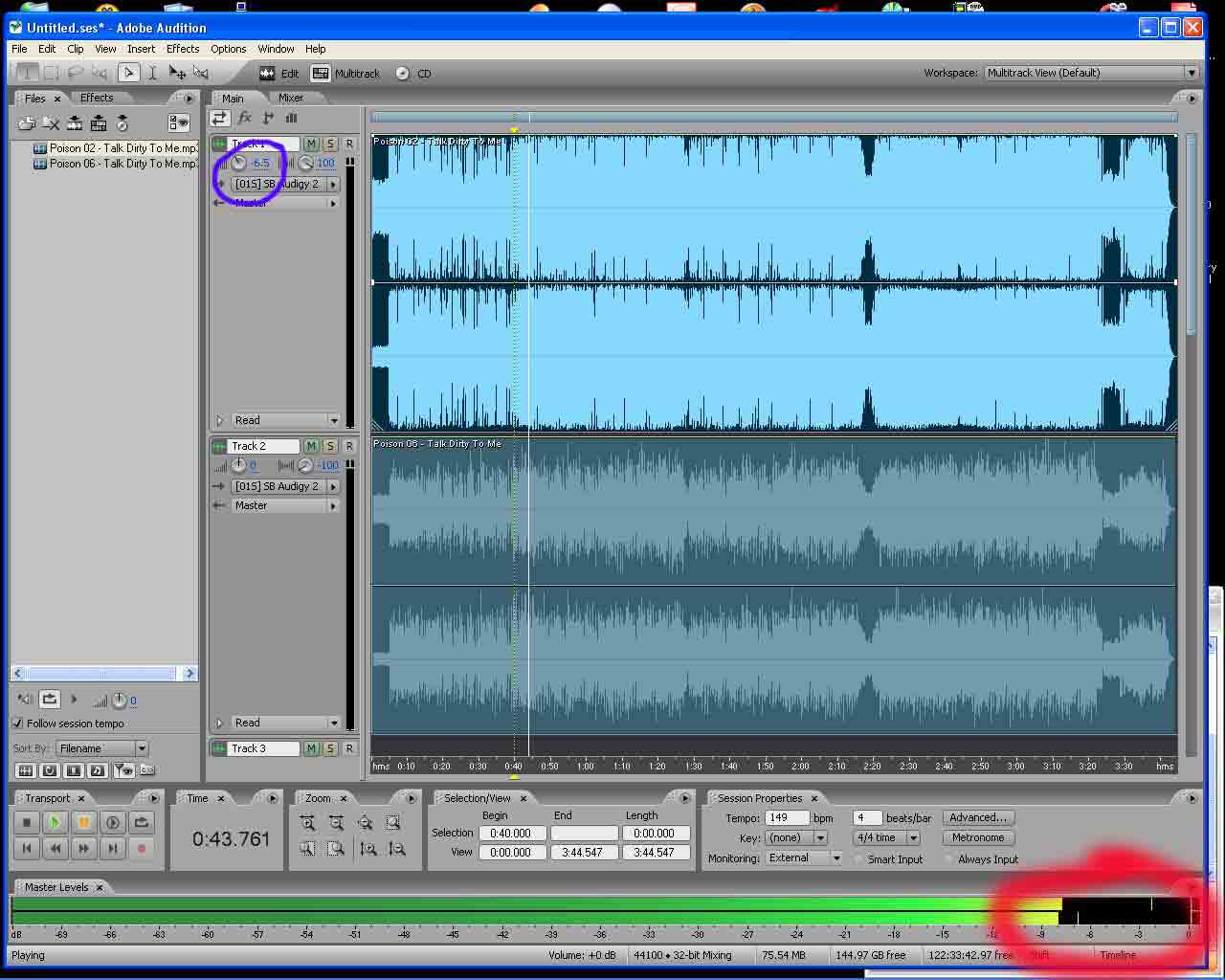The width and height of the screenshot is (1225, 980).
Task: Open Track 2 input SB Audigy 2 menu
Action: coord(285,486)
